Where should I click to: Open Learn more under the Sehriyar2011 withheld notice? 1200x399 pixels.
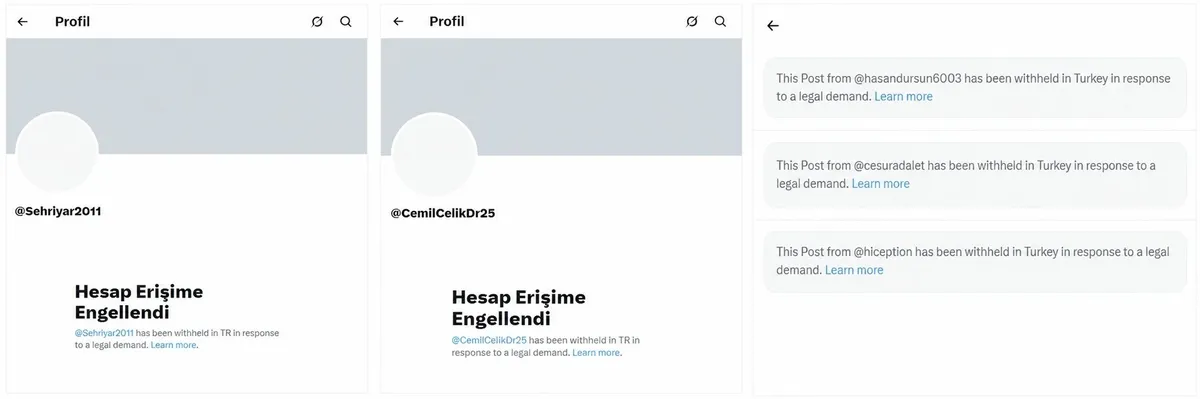tap(174, 345)
